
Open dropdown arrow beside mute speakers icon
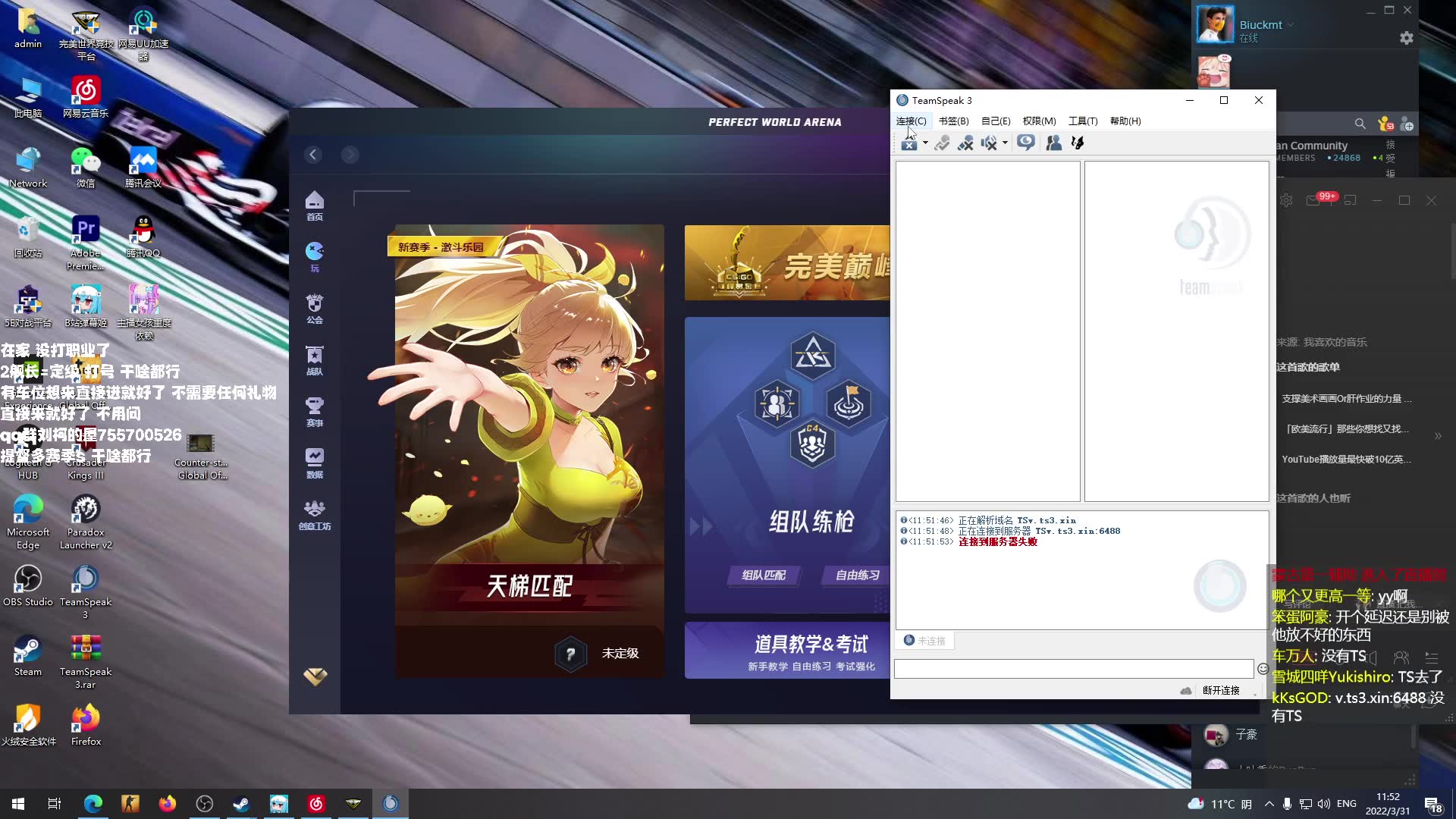1005,143
